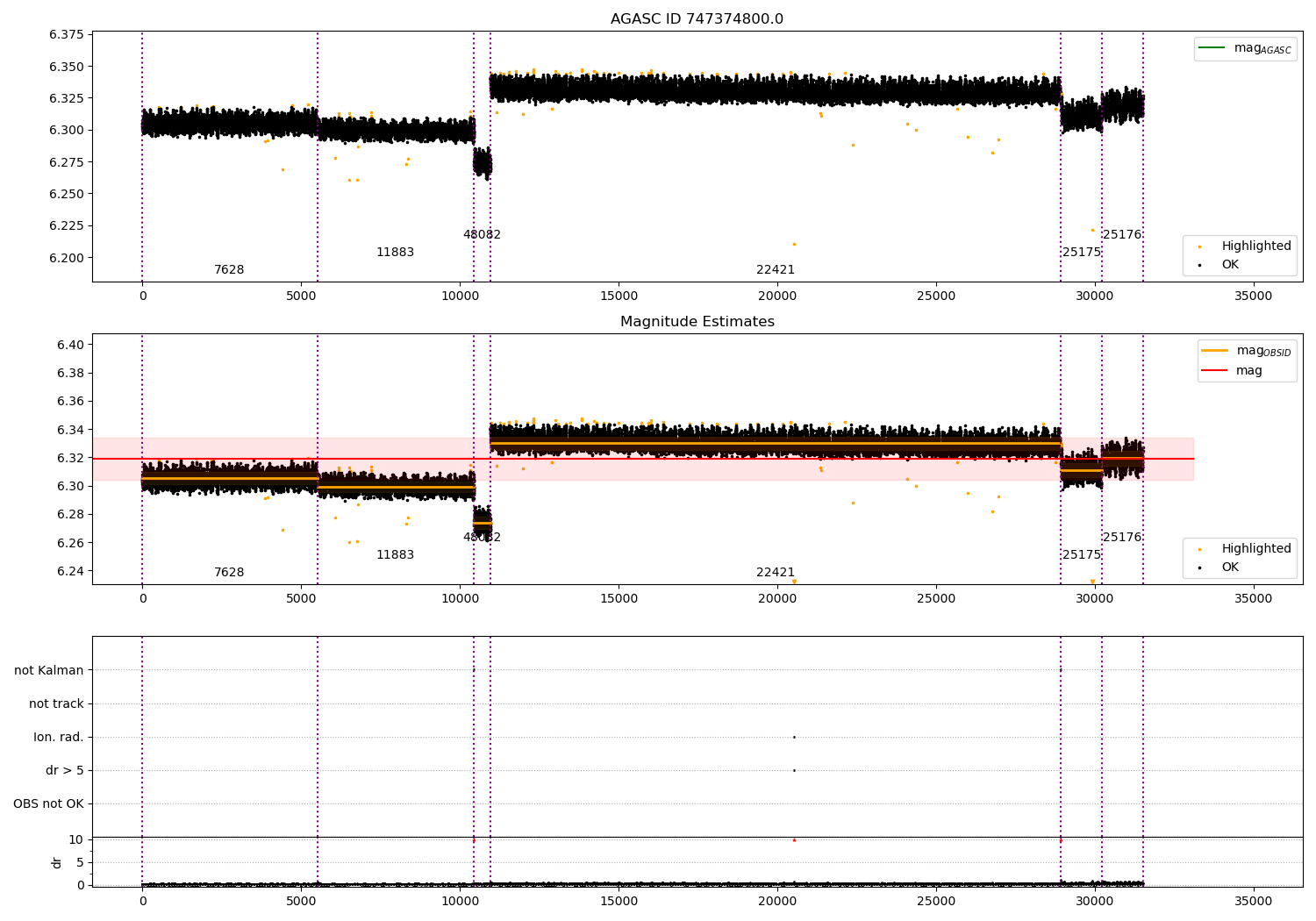The image size is (1316, 921).
Task: Click y-axis tick '6.200' in top plot
Action: pos(67,258)
